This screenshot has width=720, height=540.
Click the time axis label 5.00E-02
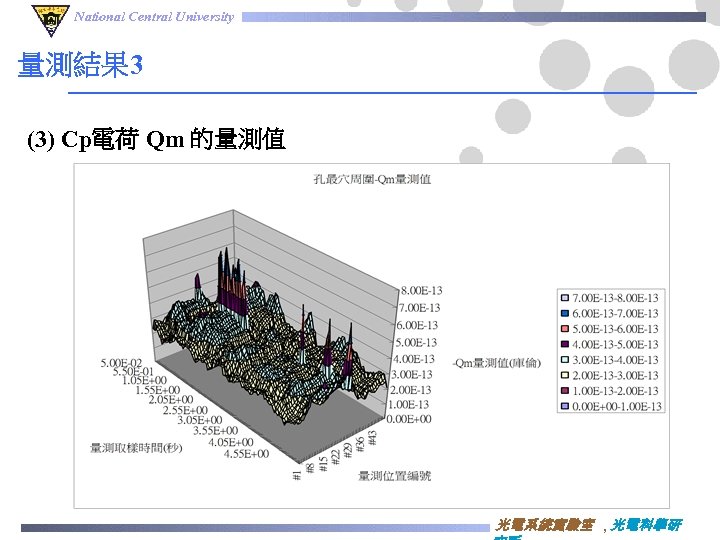coord(122,363)
